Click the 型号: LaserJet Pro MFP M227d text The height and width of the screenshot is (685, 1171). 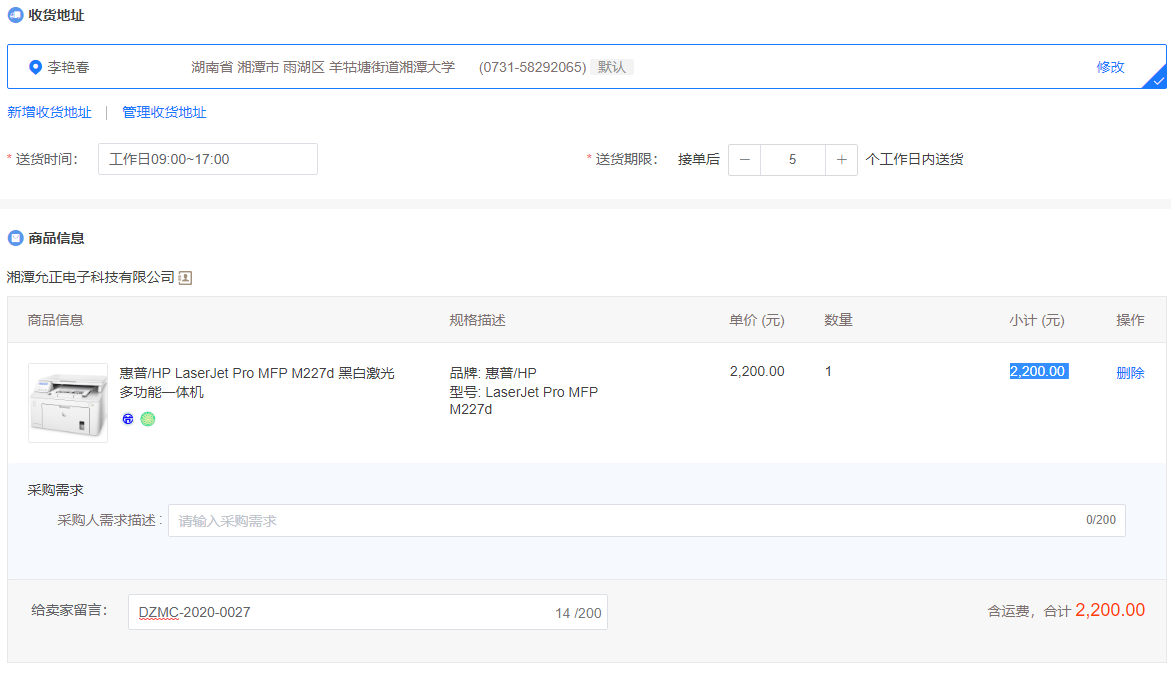coord(524,400)
